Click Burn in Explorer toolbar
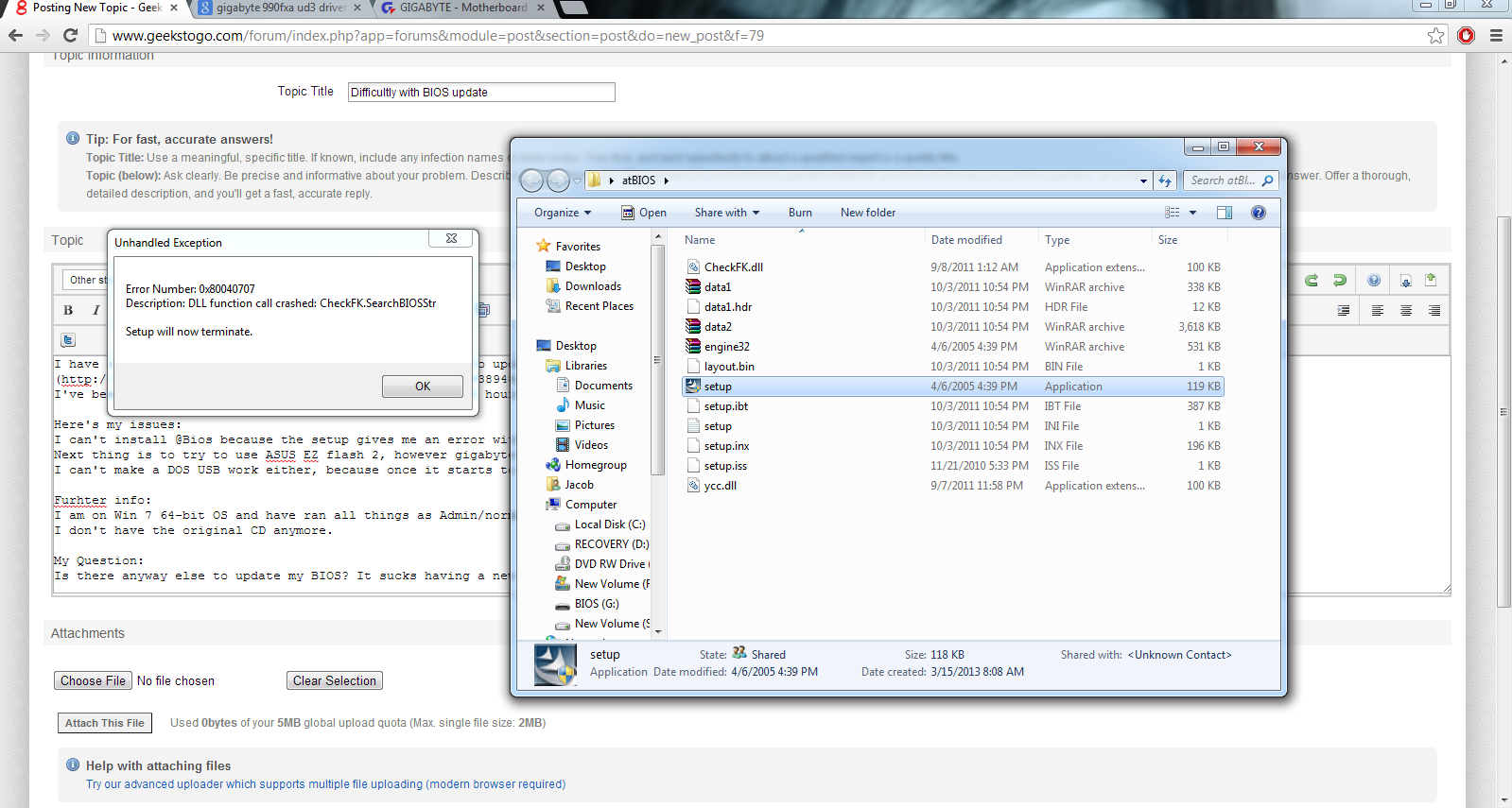This screenshot has height=808, width=1512. click(800, 213)
